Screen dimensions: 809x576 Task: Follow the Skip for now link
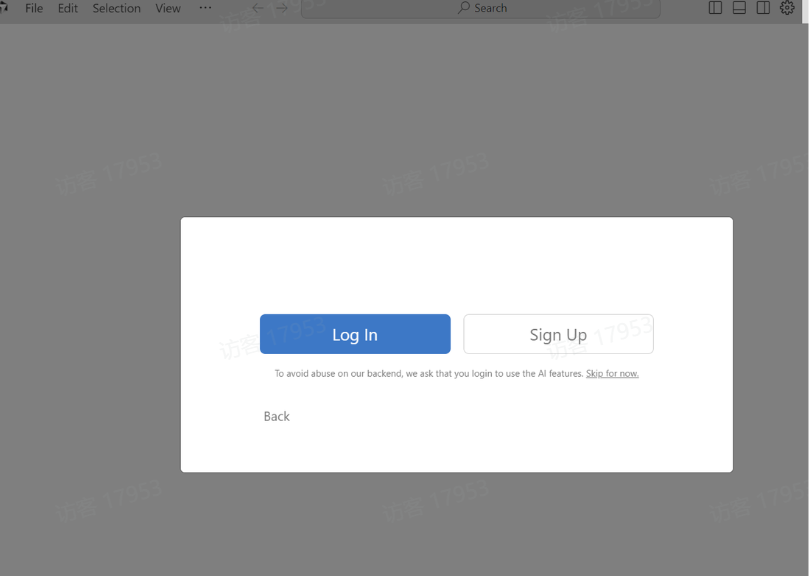[x=612, y=373]
